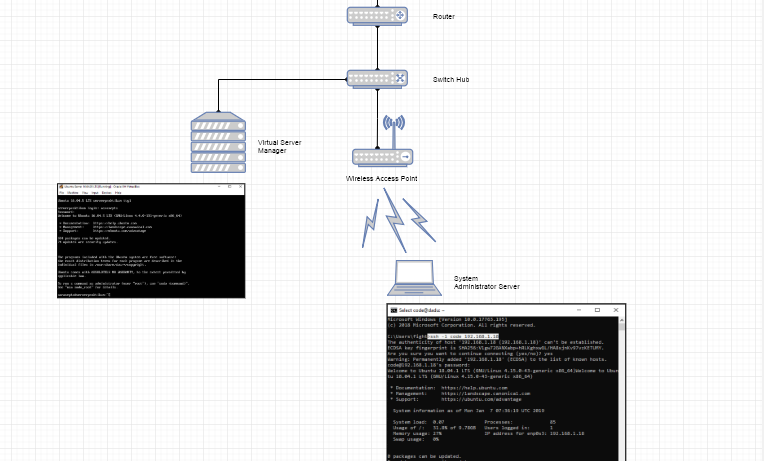Select the Wireless Access Point icon
The width and height of the screenshot is (764, 461).
[x=382, y=157]
